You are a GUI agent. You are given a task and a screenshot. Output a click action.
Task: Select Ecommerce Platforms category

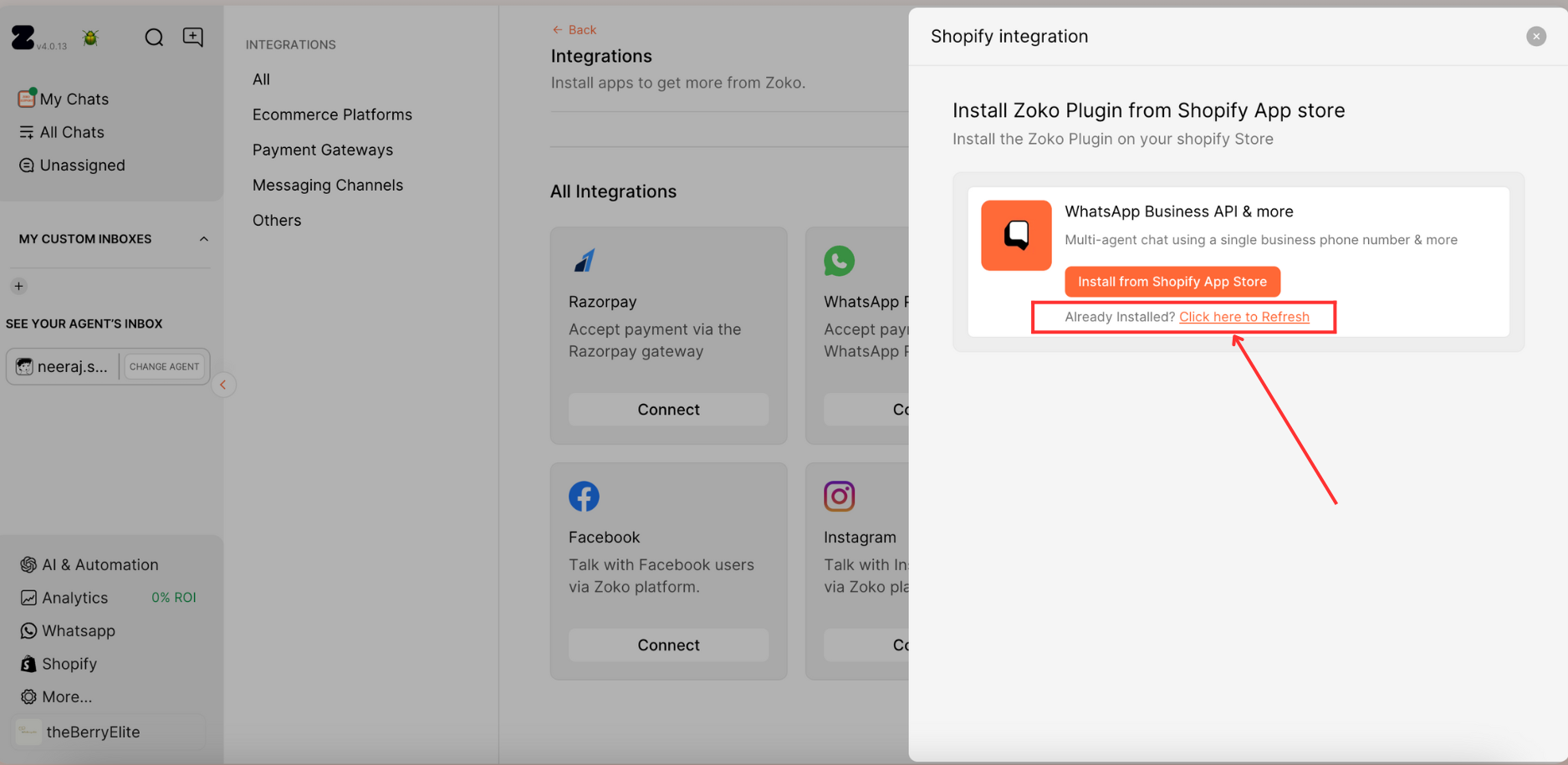point(332,115)
